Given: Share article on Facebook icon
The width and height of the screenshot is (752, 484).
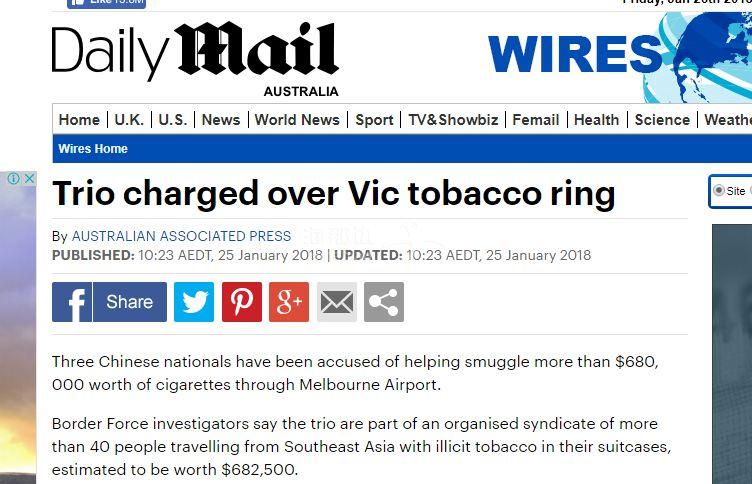Looking at the screenshot, I should point(72,302).
